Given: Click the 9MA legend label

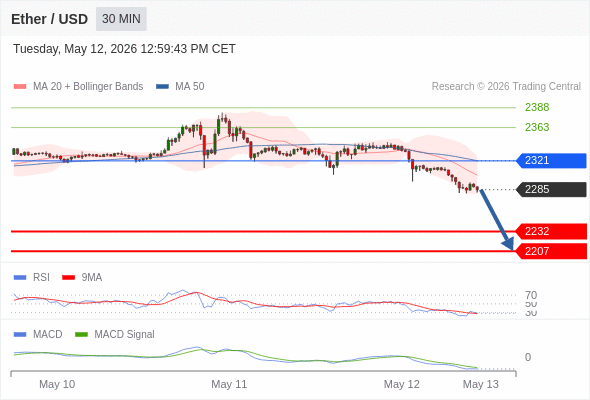Looking at the screenshot, I should [x=92, y=278].
